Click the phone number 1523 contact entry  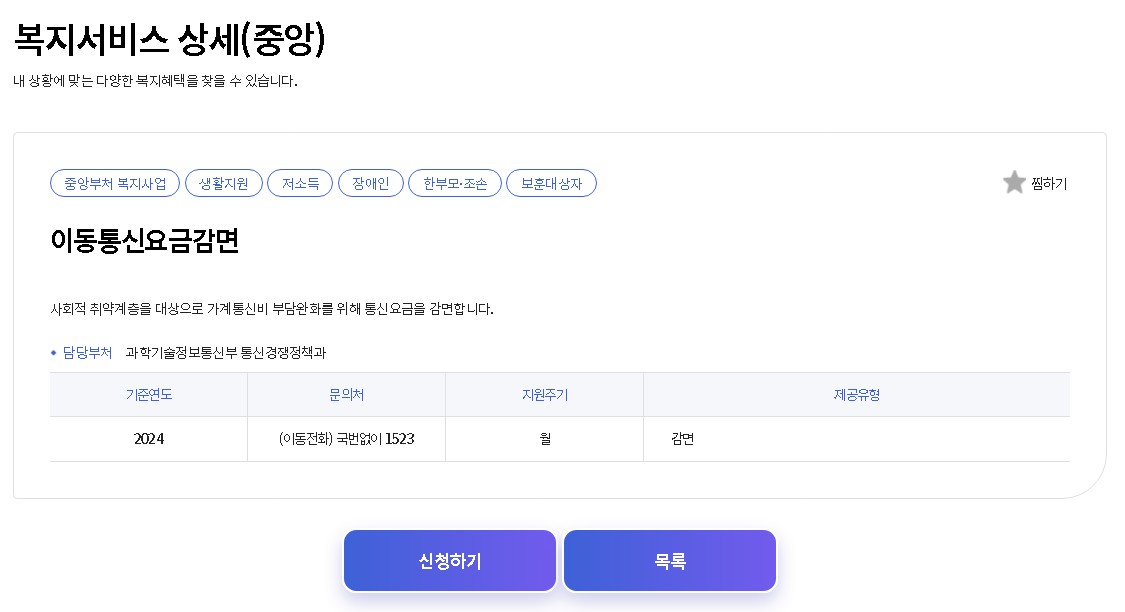coord(346,438)
